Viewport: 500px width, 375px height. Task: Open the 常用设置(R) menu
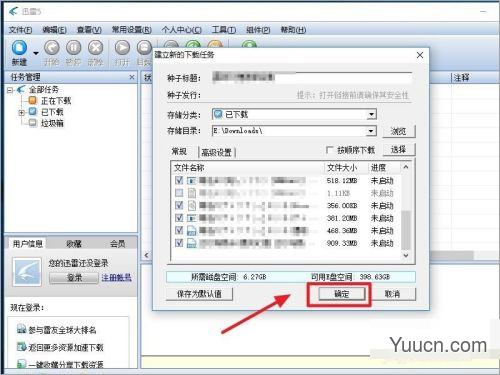(131, 30)
